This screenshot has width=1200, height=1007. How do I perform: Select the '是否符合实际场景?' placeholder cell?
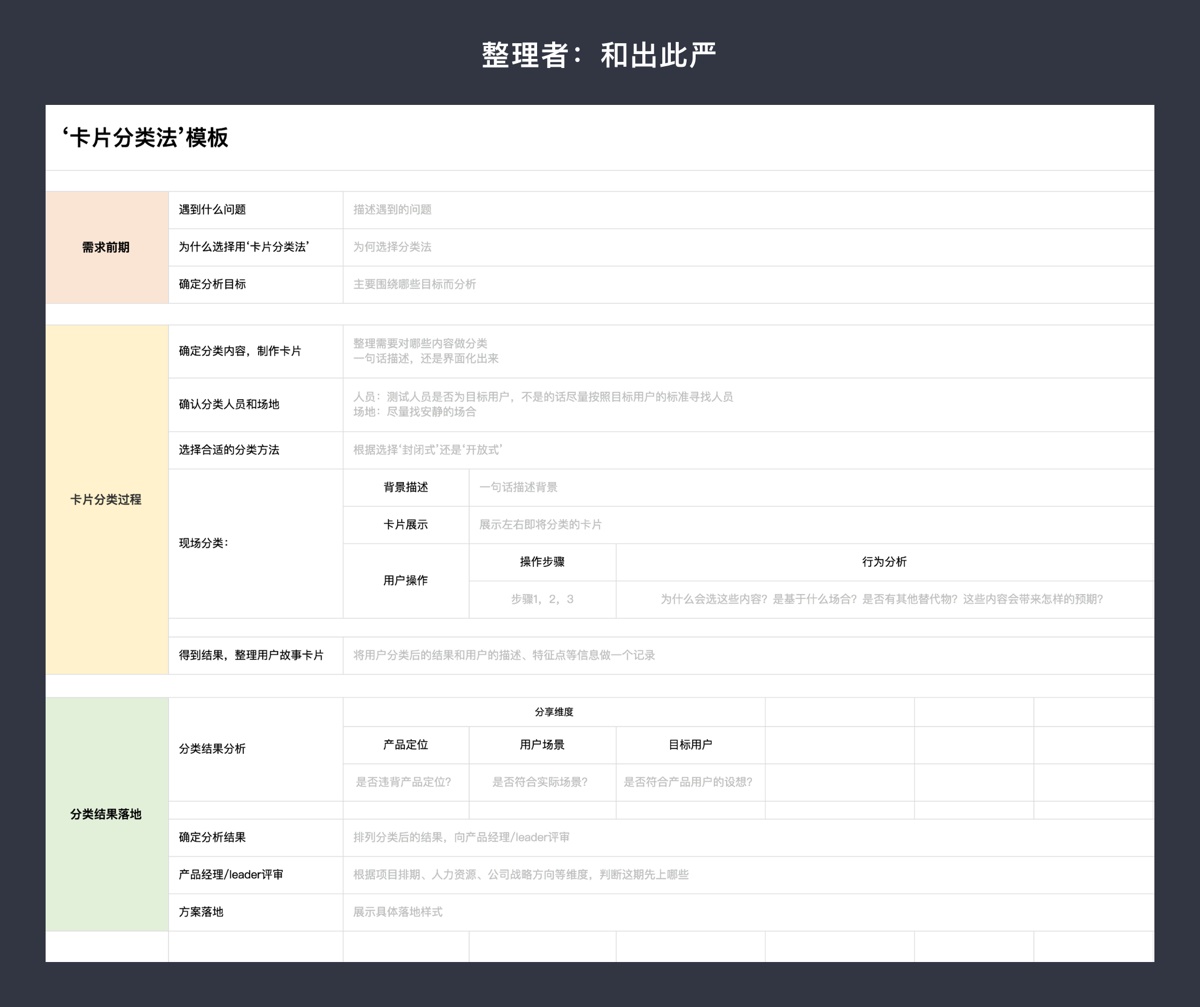[x=541, y=783]
